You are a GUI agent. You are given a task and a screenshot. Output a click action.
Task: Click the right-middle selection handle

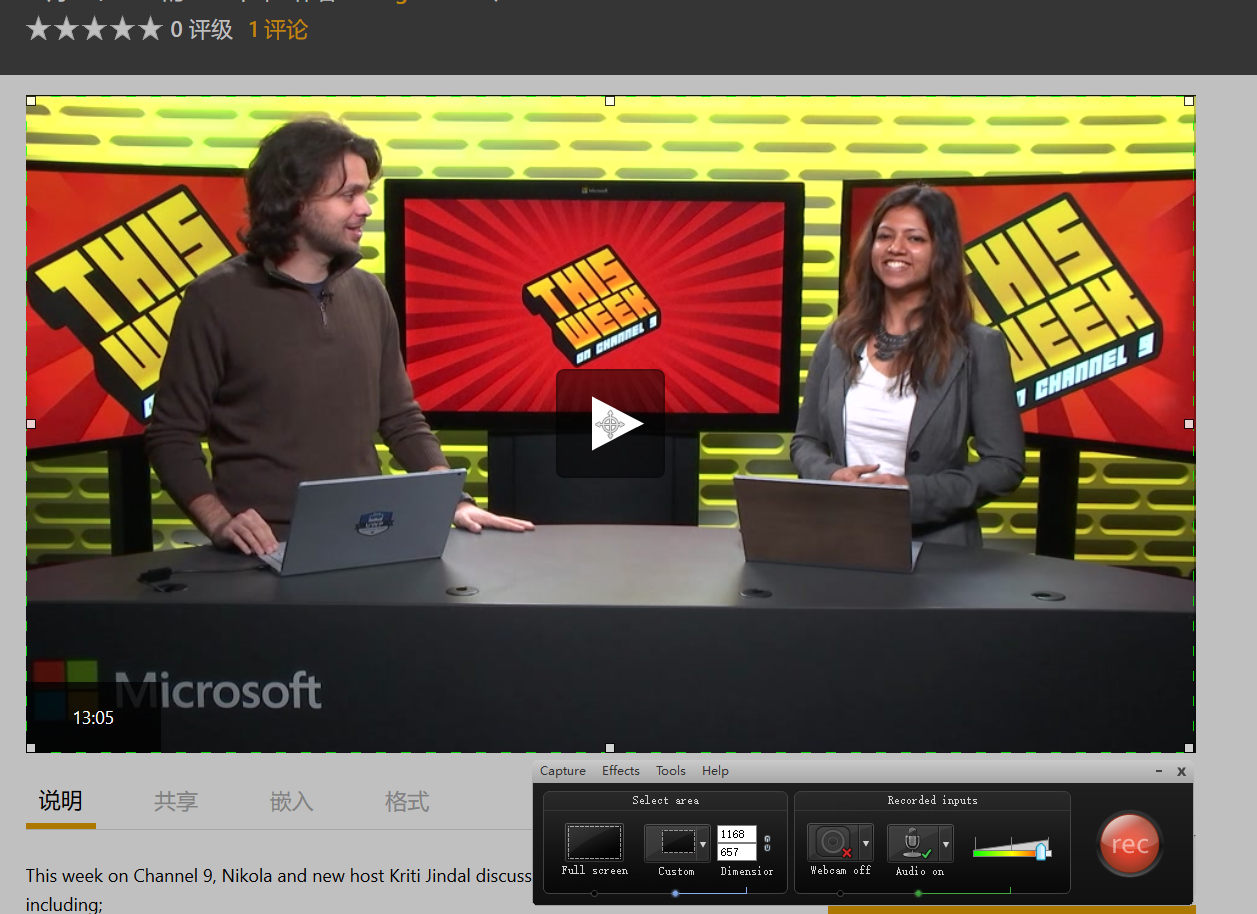1189,424
